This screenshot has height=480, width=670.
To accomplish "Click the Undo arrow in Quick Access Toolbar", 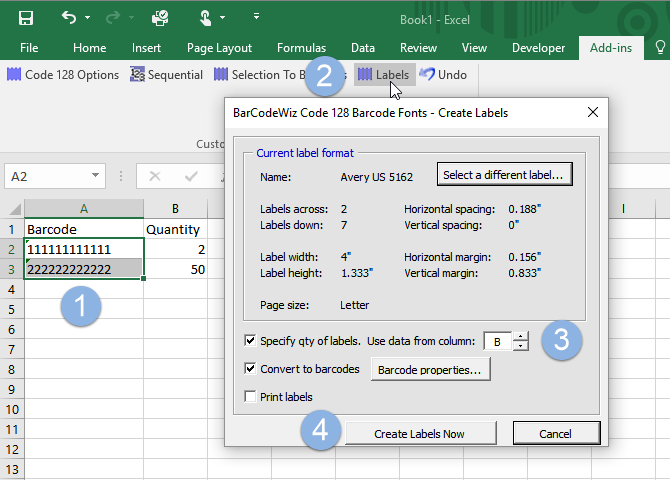I will (68, 17).
